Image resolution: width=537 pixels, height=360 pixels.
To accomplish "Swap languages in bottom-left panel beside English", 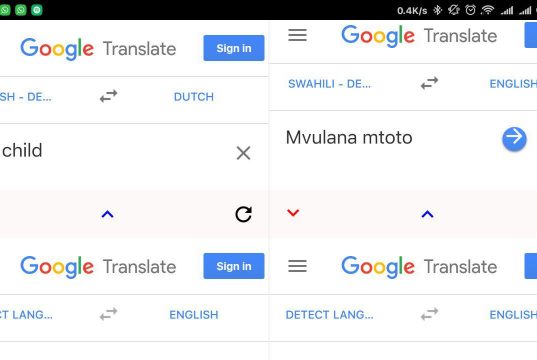I will pos(109,314).
